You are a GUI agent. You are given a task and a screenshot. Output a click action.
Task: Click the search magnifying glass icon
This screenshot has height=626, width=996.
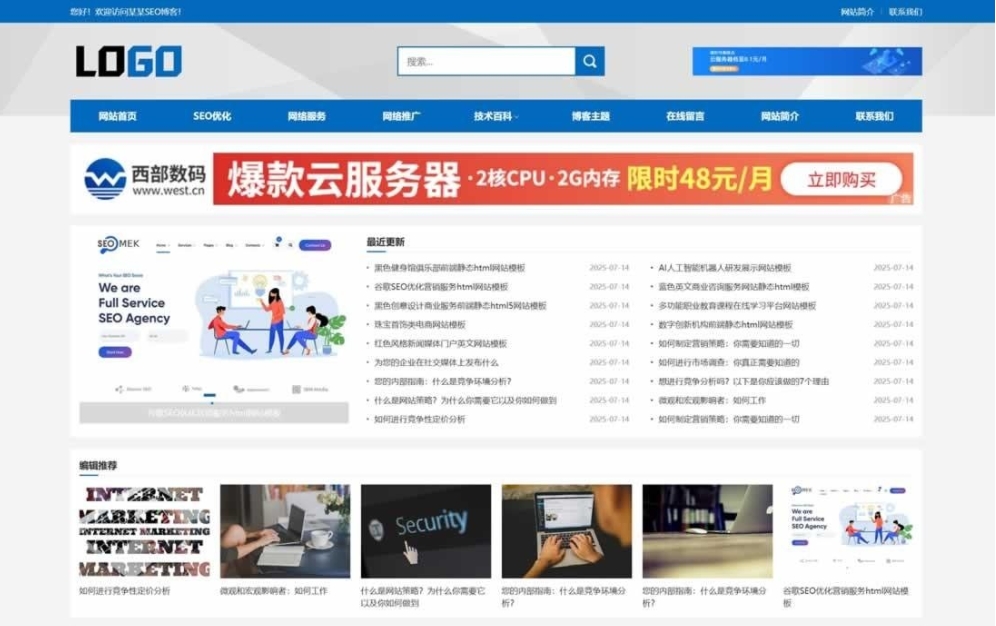pyautogui.click(x=590, y=61)
